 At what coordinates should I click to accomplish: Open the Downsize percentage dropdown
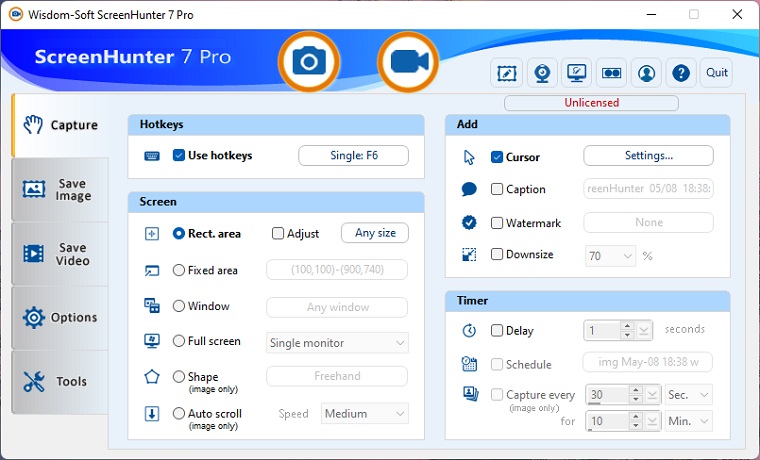tap(611, 256)
